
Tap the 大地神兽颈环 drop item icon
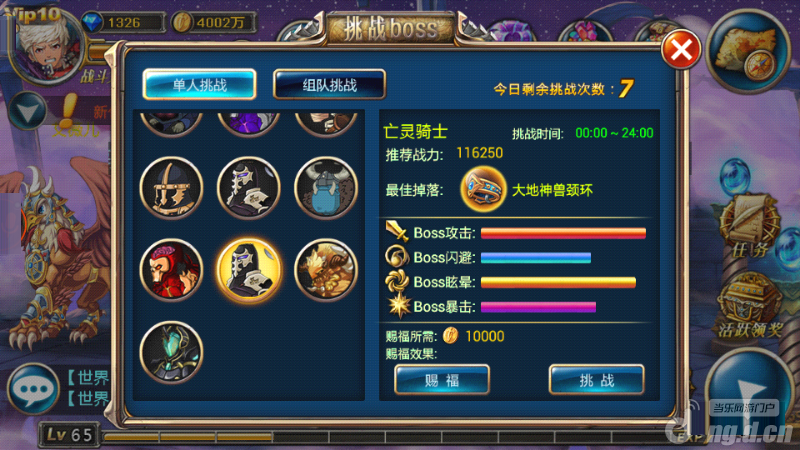point(483,190)
